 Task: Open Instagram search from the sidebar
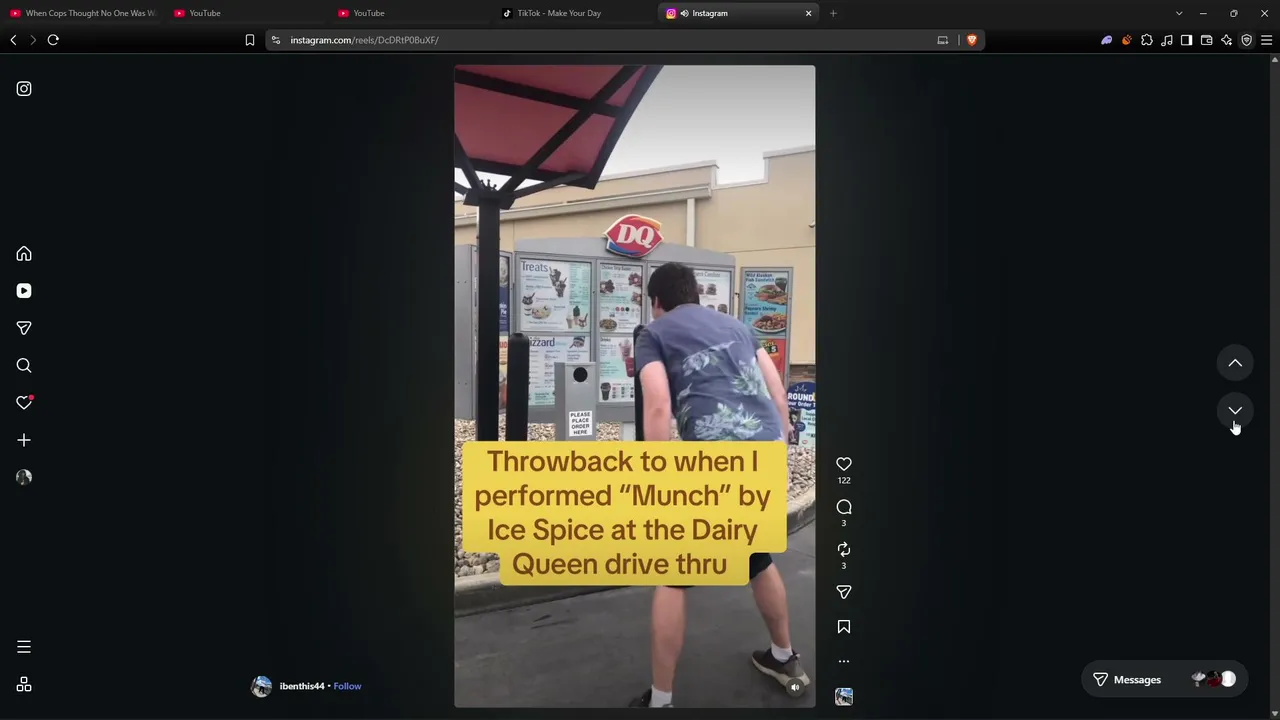[24, 366]
